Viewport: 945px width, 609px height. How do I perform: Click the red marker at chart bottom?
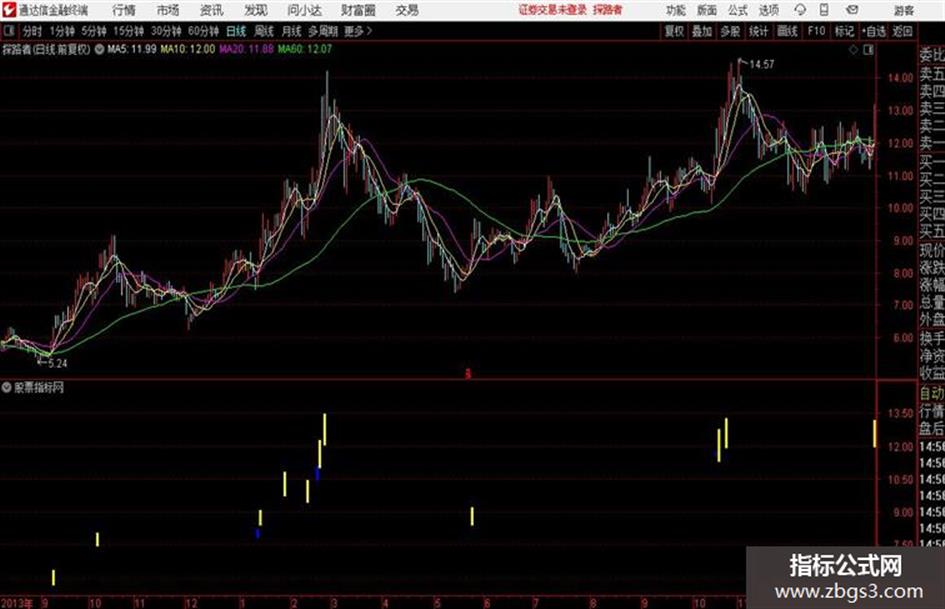[x=467, y=374]
